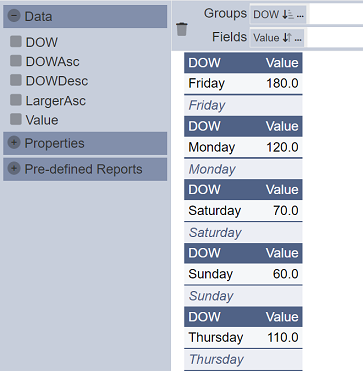This screenshot has height=371, width=363.
Task: Open ellipsis options on Value field chip
Action: [298, 39]
